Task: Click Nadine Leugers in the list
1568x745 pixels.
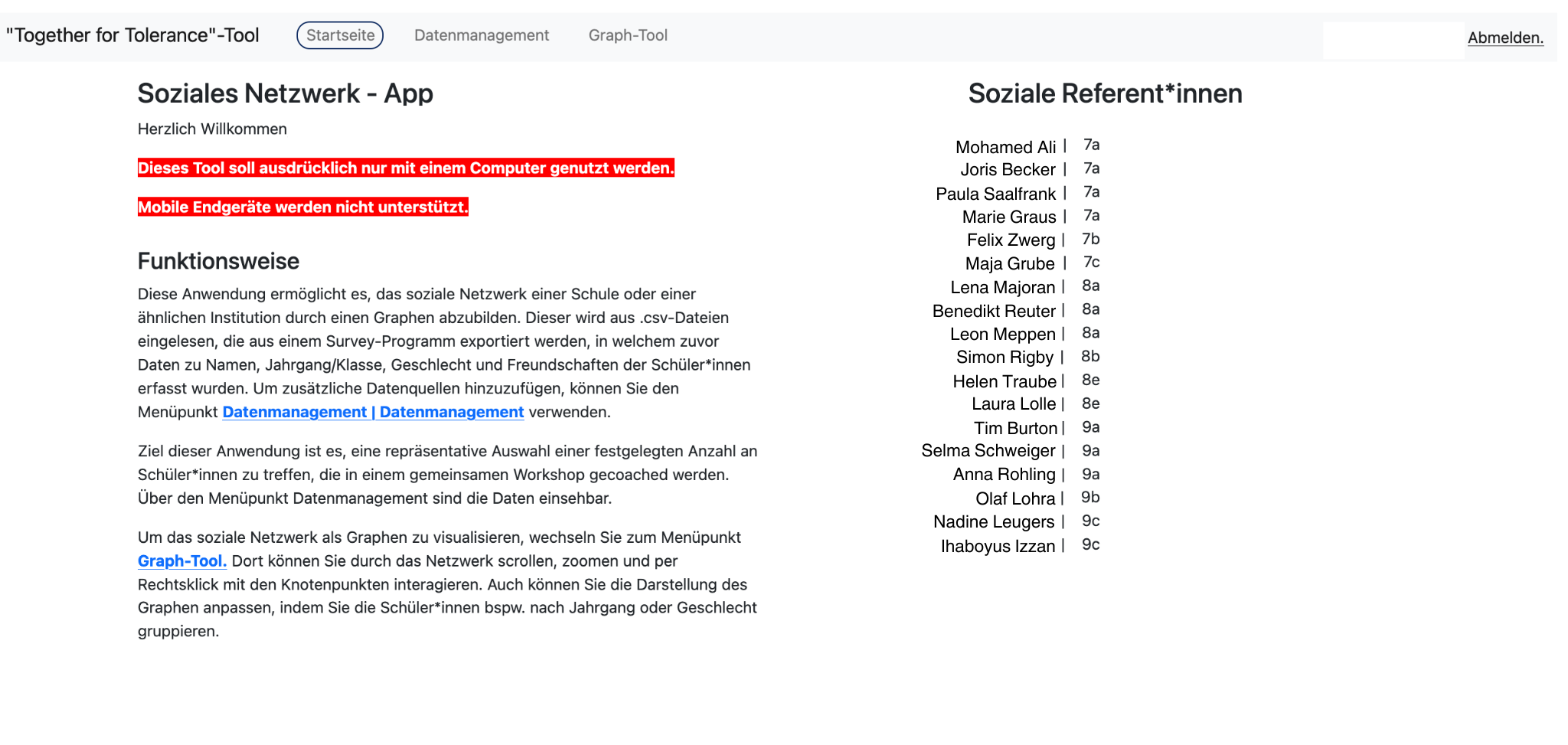Action: (x=993, y=522)
